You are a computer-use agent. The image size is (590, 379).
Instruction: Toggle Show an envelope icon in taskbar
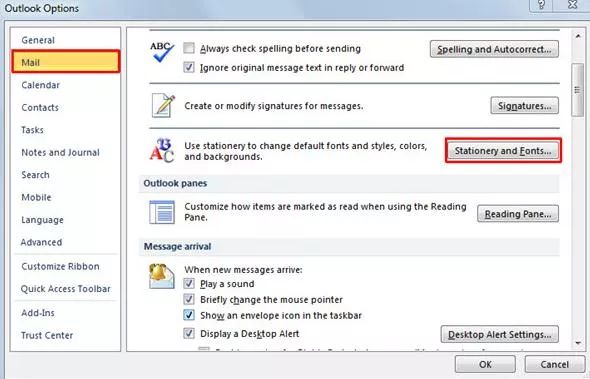189,315
